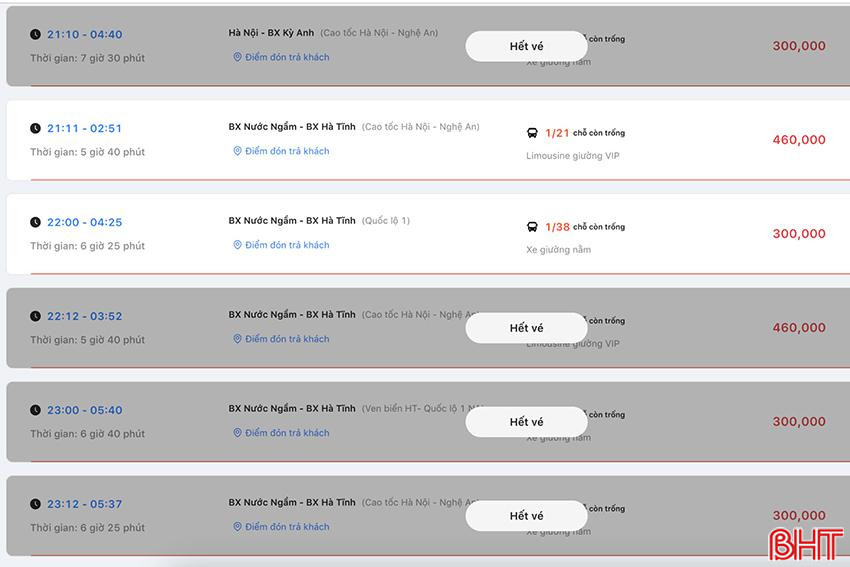Click Hết vé button on 21:10 trip

click(x=526, y=46)
